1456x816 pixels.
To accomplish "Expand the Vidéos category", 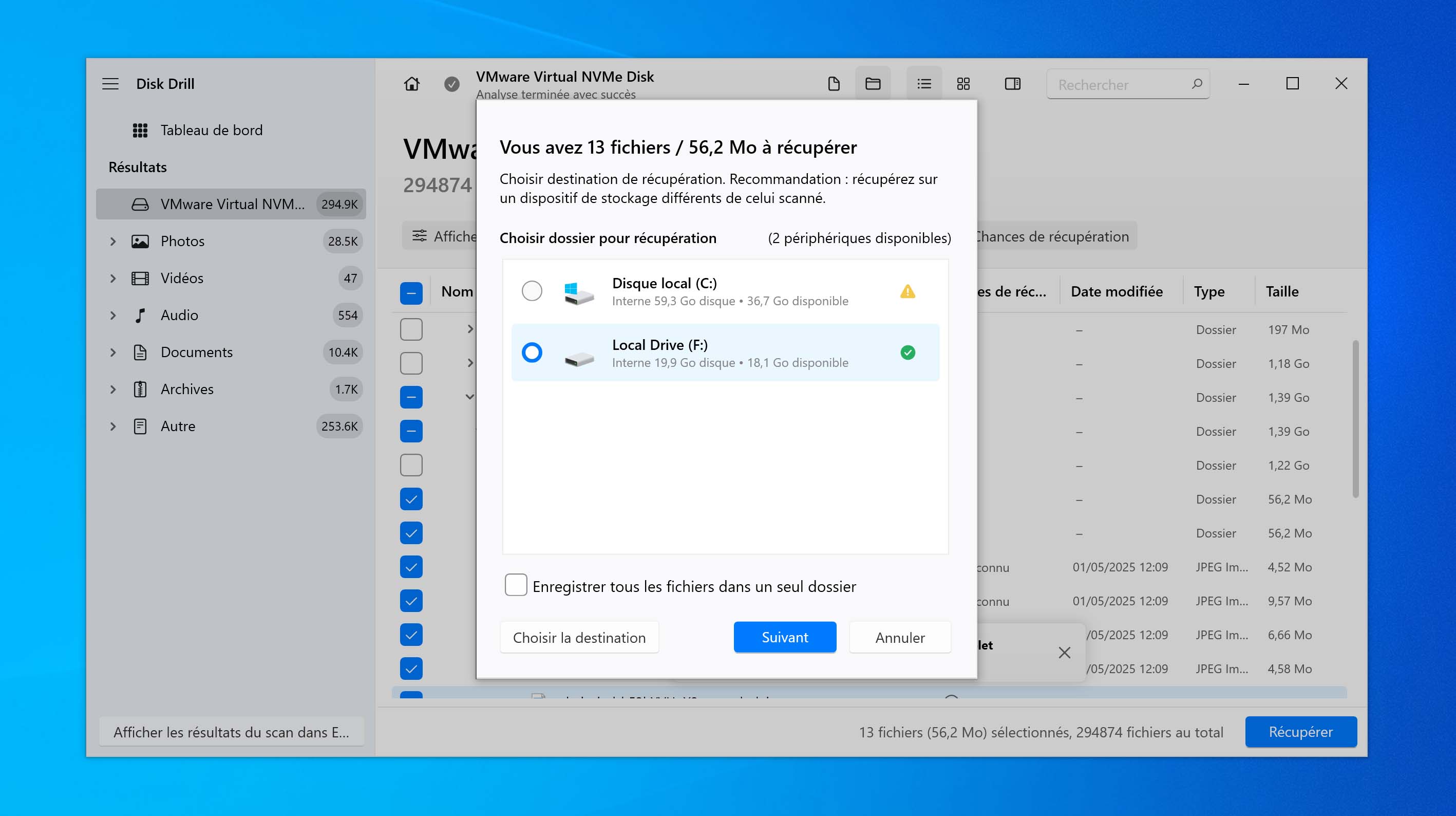I will pyautogui.click(x=113, y=278).
